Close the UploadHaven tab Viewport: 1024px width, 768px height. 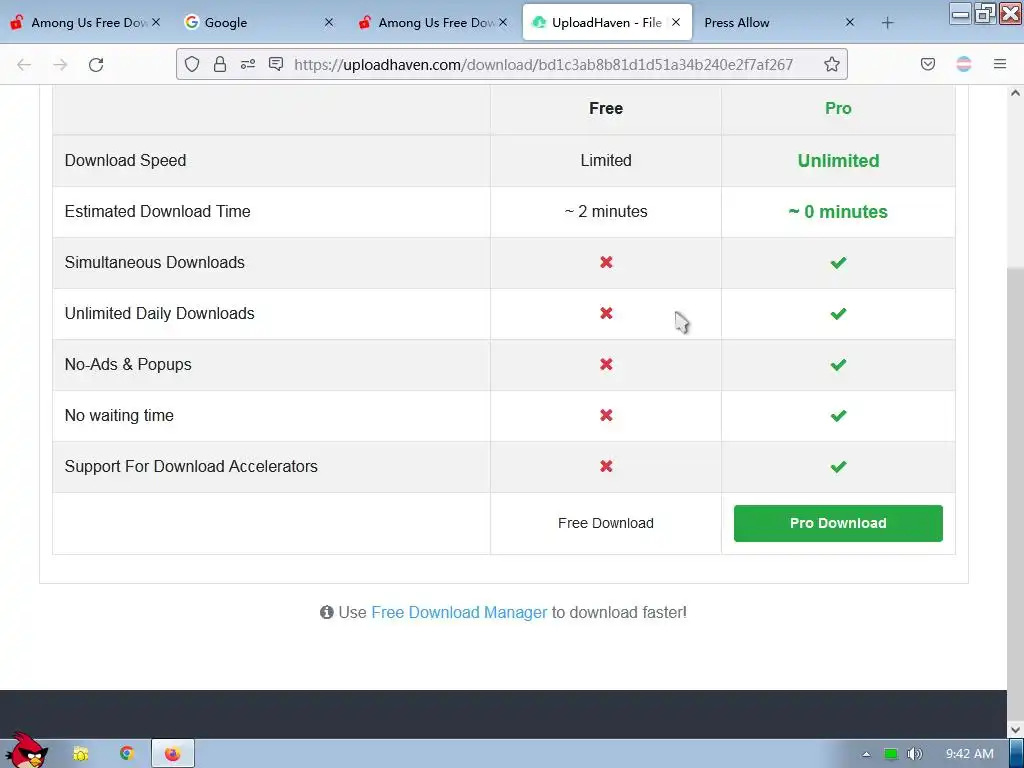[x=676, y=22]
